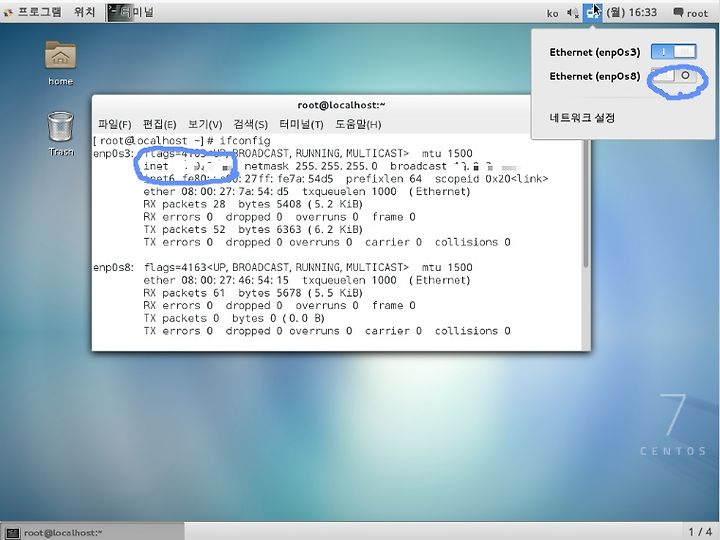Turn on the Ethernet (enp0s8) switch
The image size is (720, 540).
[x=673, y=76]
